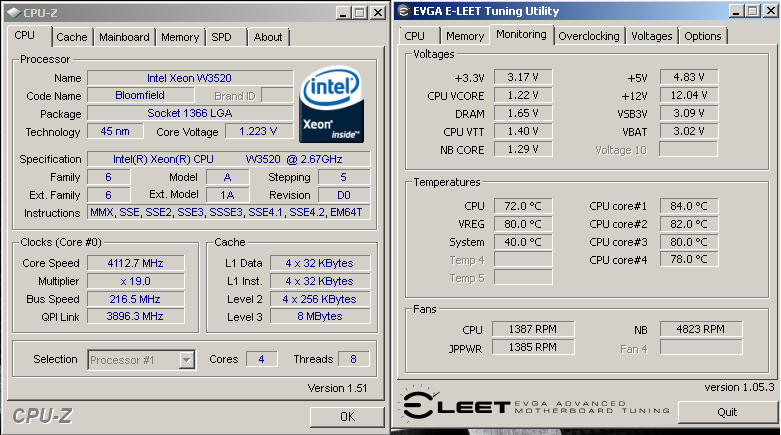The width and height of the screenshot is (781, 435).
Task: Click the CPU VTT reading 1.40 V
Action: coord(523,131)
